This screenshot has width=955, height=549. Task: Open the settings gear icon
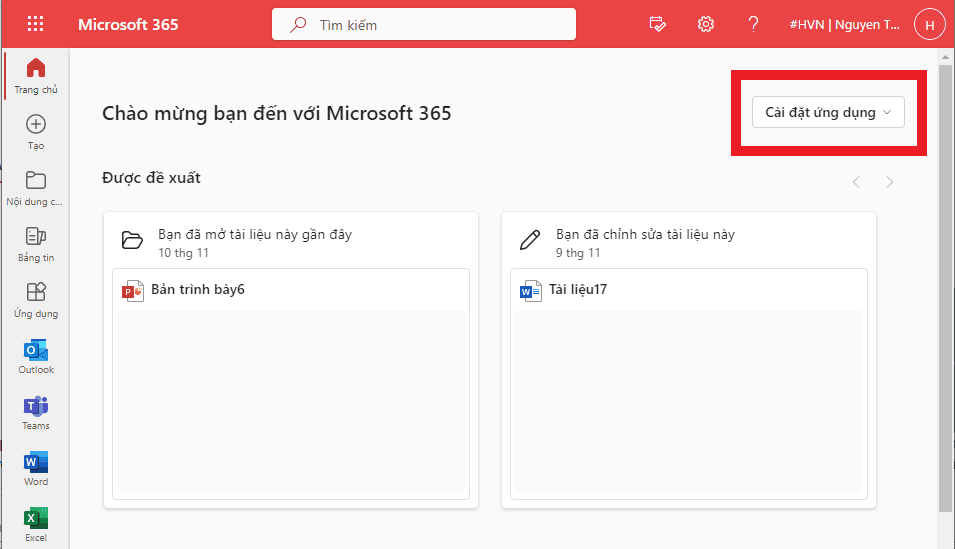tap(706, 24)
